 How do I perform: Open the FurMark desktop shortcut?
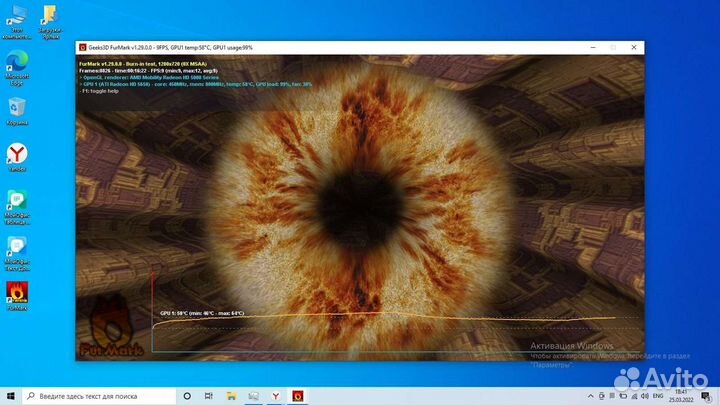coord(17,291)
